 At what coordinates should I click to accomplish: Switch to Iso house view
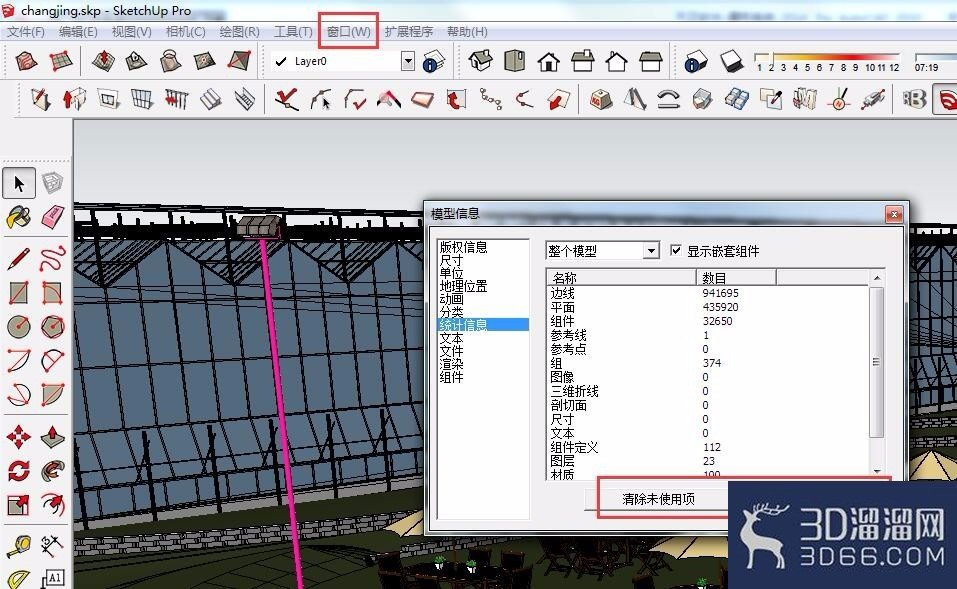tap(481, 61)
